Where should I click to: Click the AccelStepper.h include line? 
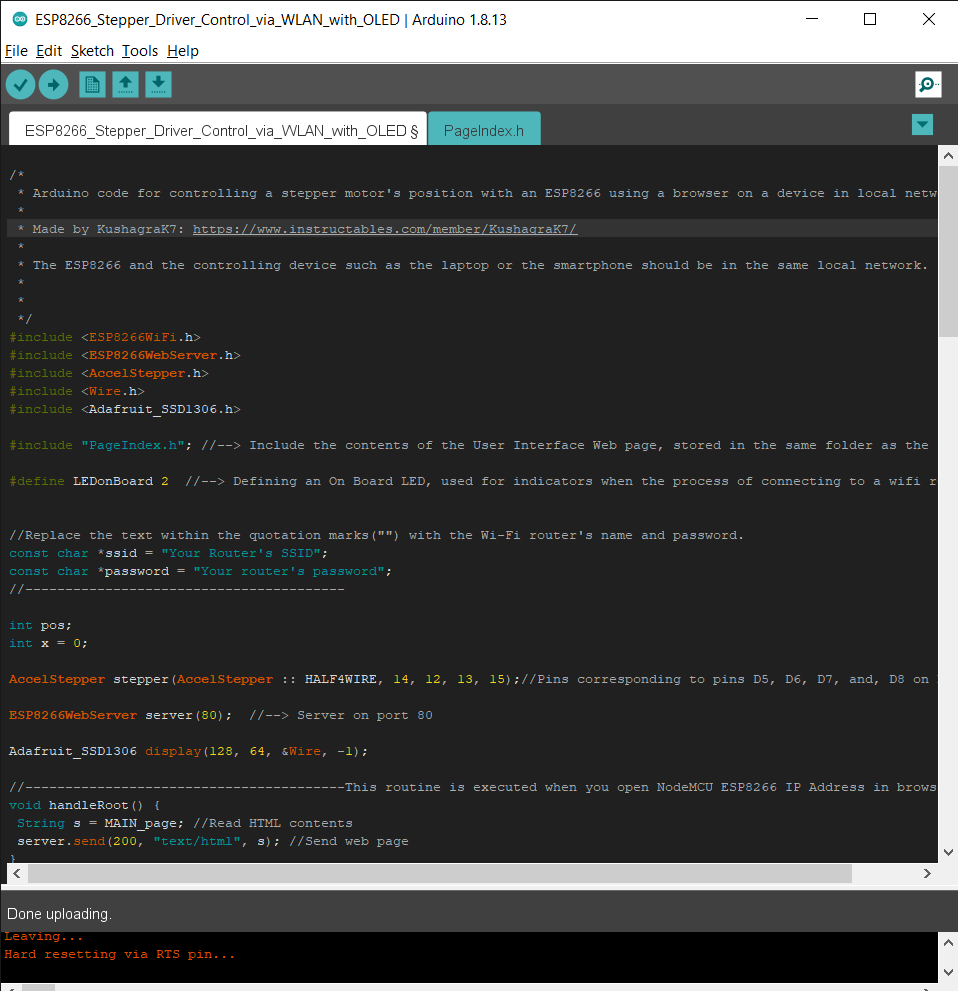[x=109, y=373]
